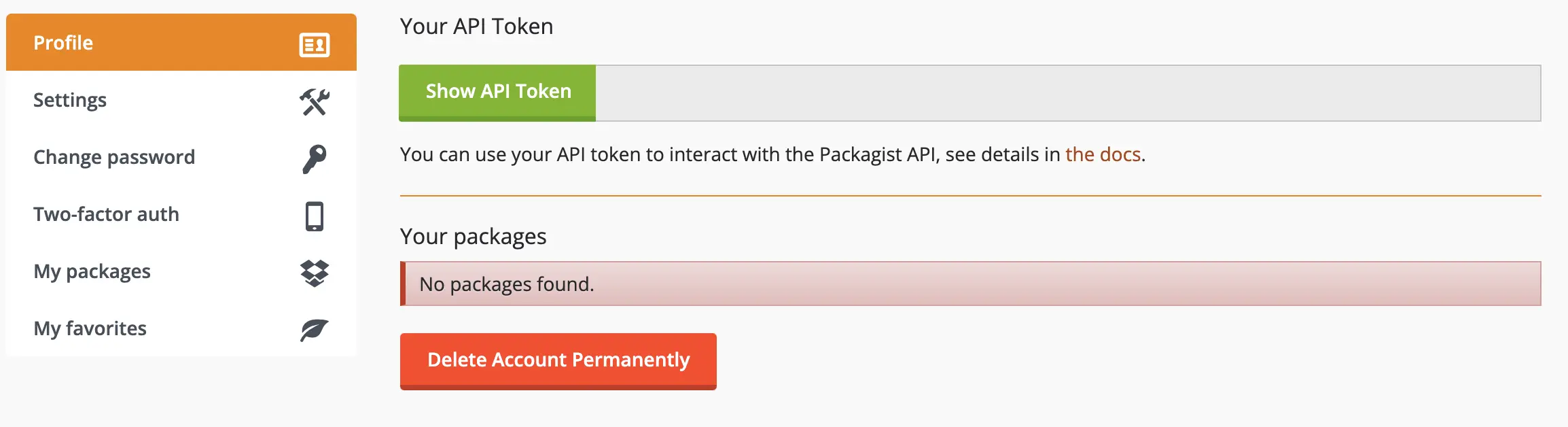Click the leaf icon beside My favorites
Viewport: 1568px width, 427px height.
315,329
